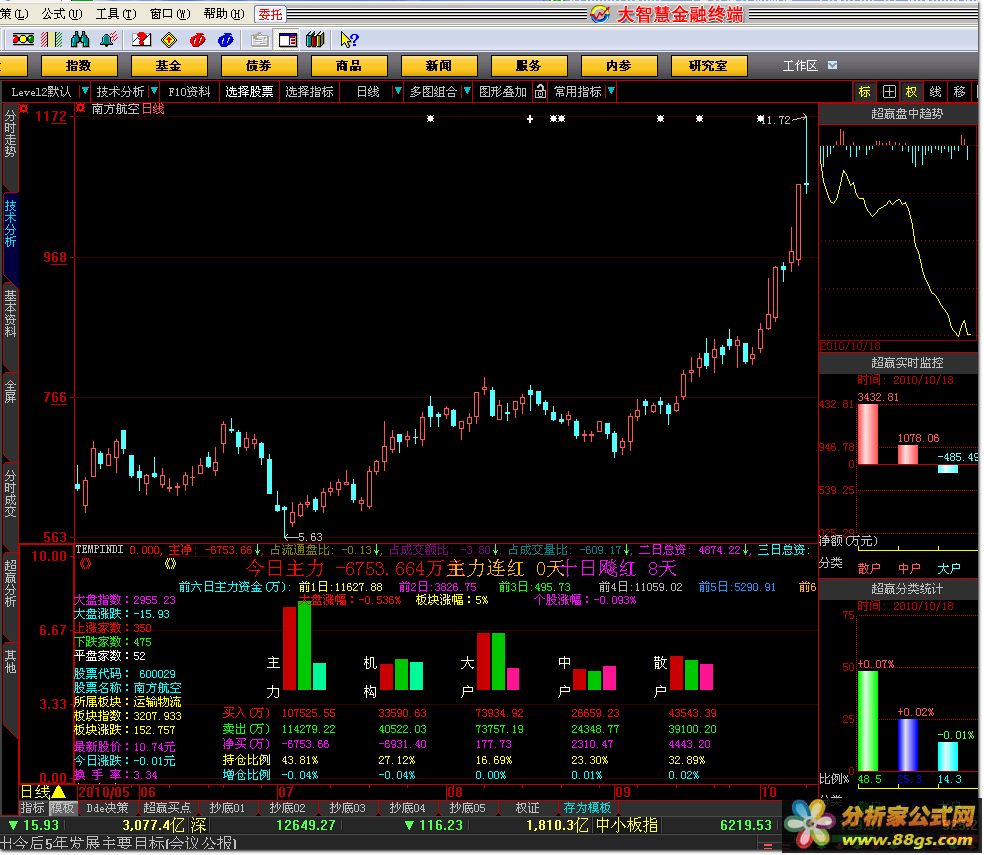Click the lock icon beside 图形叠加

(540, 92)
